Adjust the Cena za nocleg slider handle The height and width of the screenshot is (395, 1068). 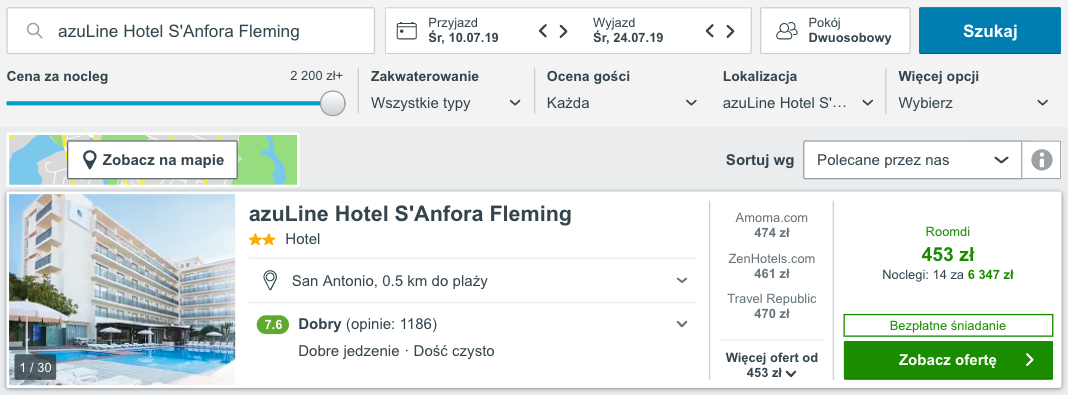pyautogui.click(x=332, y=104)
